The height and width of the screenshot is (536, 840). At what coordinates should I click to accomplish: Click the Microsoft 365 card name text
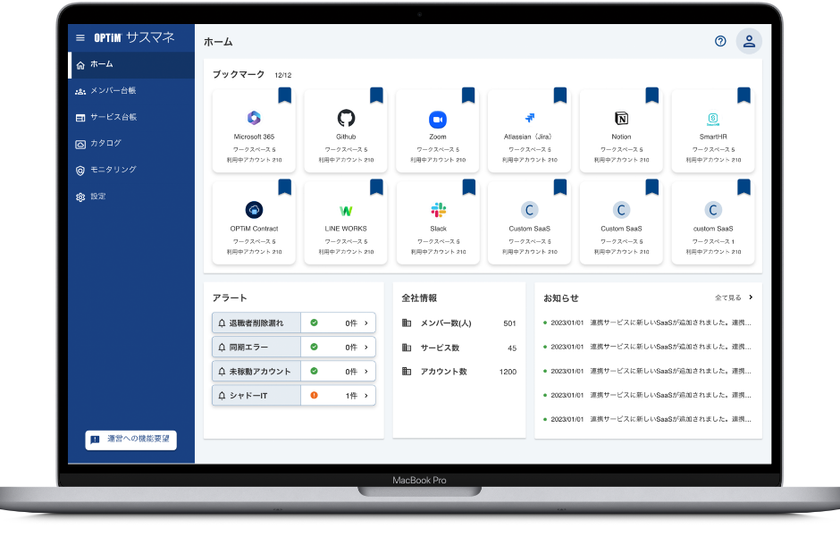[x=254, y=137]
